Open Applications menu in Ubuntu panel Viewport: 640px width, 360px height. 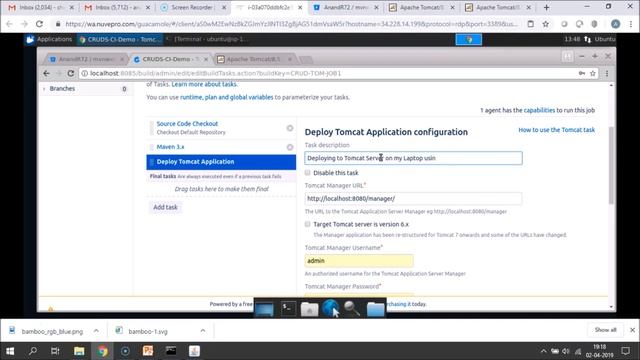pos(49,39)
